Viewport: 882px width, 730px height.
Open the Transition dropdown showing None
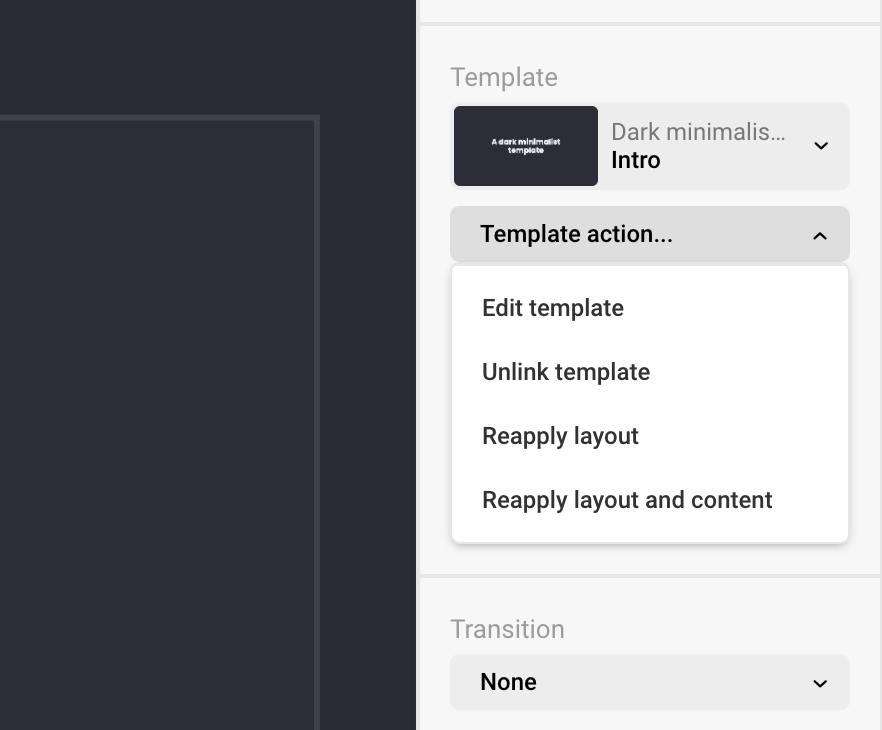click(650, 682)
